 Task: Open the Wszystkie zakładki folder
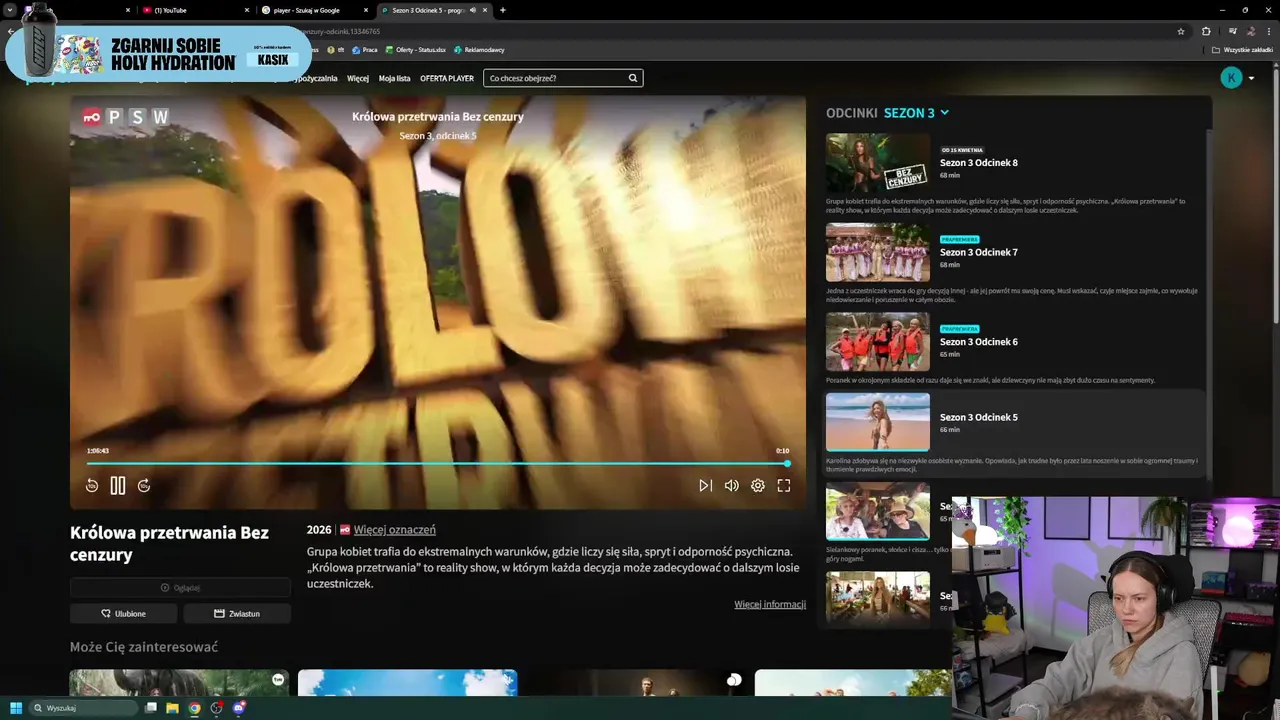(x=1244, y=49)
